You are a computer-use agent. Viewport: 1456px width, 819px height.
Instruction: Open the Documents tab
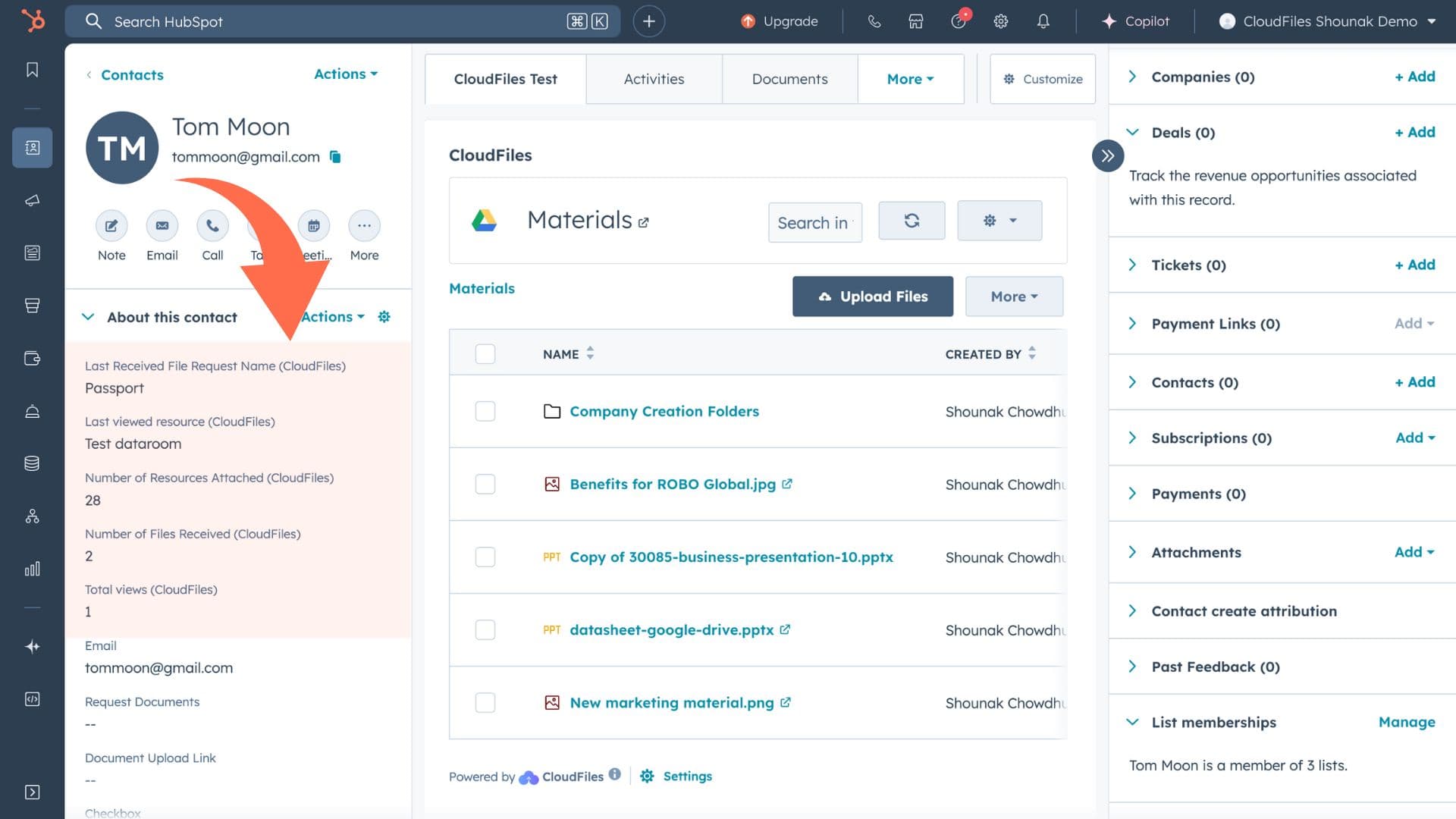pyautogui.click(x=789, y=79)
